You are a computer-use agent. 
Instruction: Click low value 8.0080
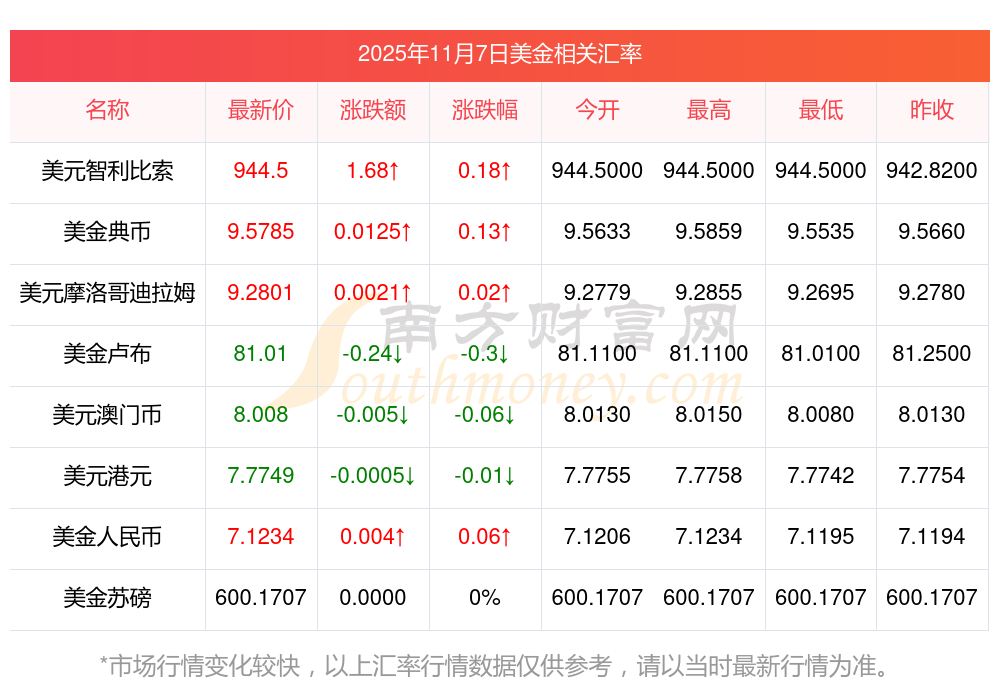(821, 415)
